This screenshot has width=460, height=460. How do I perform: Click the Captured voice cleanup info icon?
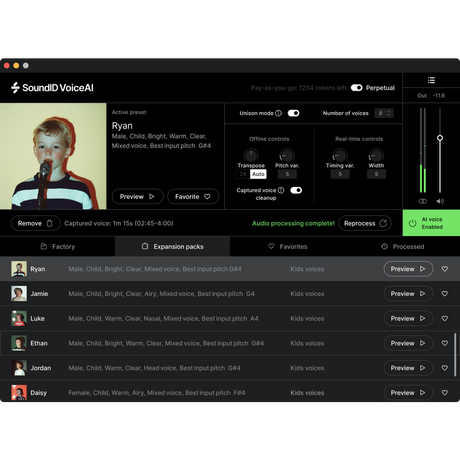click(281, 190)
